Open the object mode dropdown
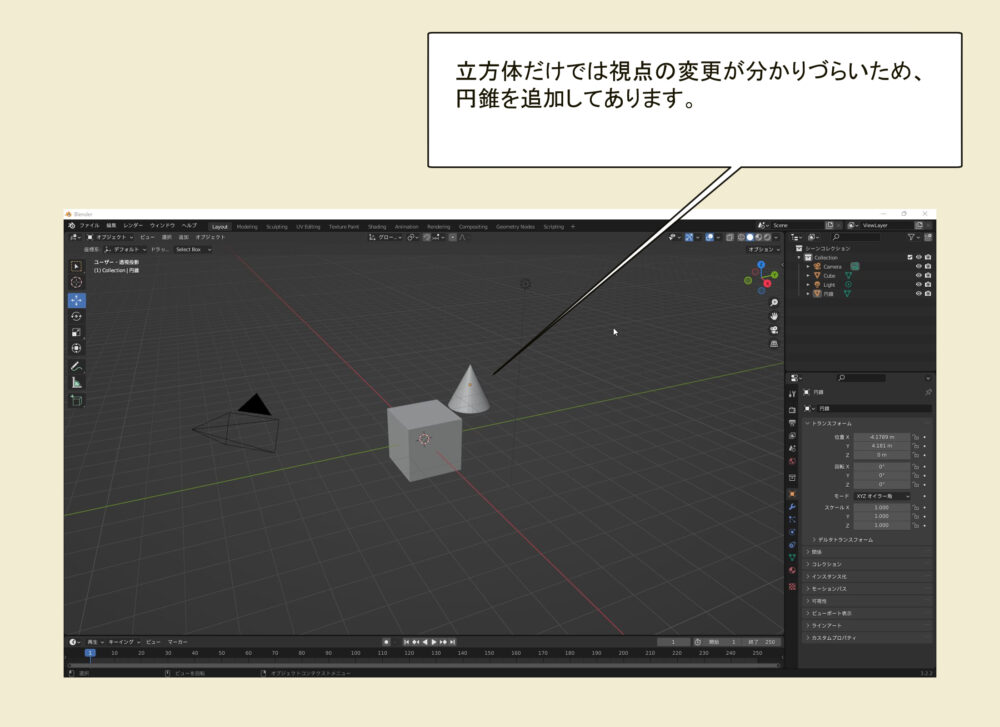Image resolution: width=1000 pixels, height=727 pixels. pos(110,237)
